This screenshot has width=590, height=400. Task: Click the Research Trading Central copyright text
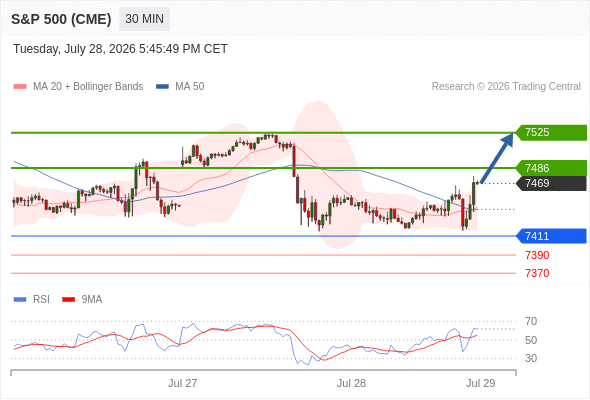pyautogui.click(x=506, y=87)
